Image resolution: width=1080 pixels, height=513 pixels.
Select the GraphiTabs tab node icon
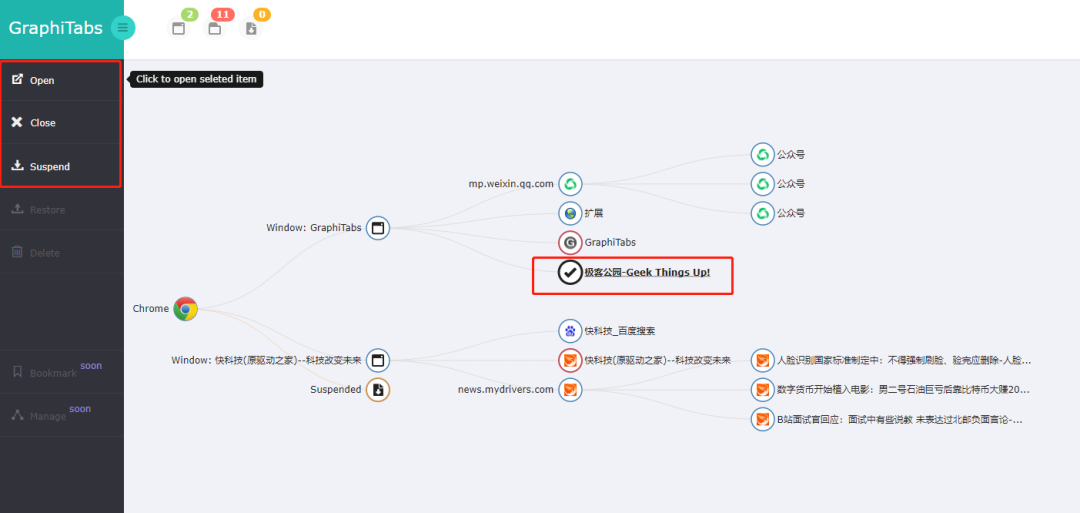(x=570, y=242)
